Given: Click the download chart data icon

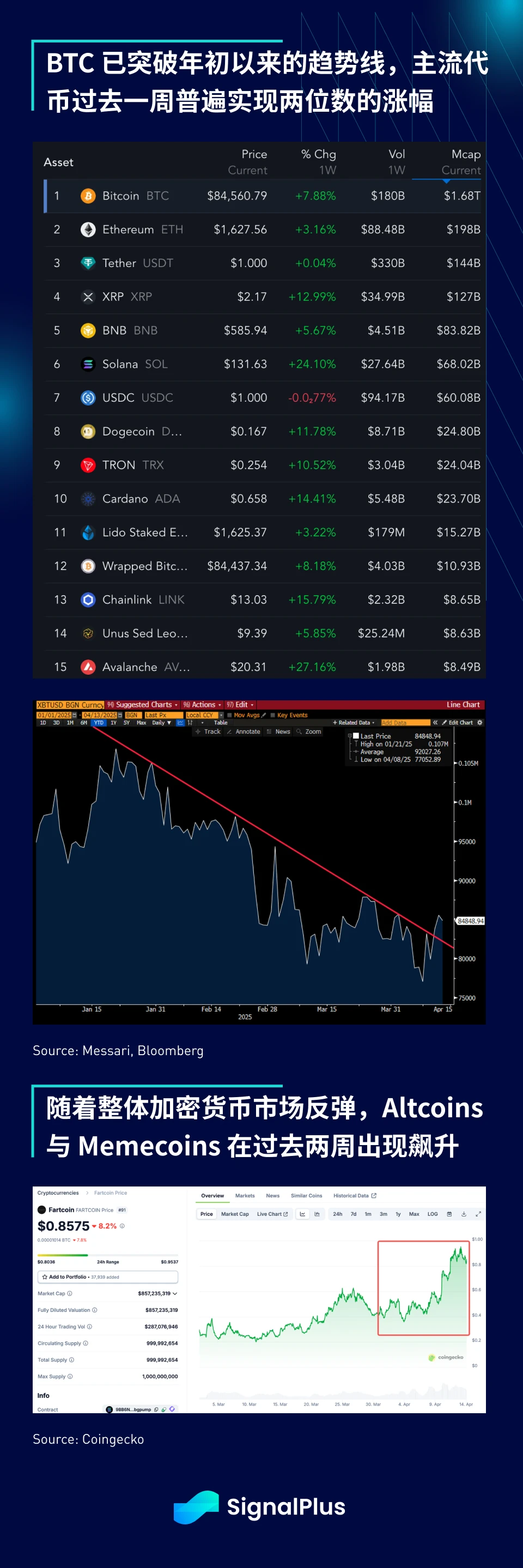Looking at the screenshot, I should tap(464, 1214).
